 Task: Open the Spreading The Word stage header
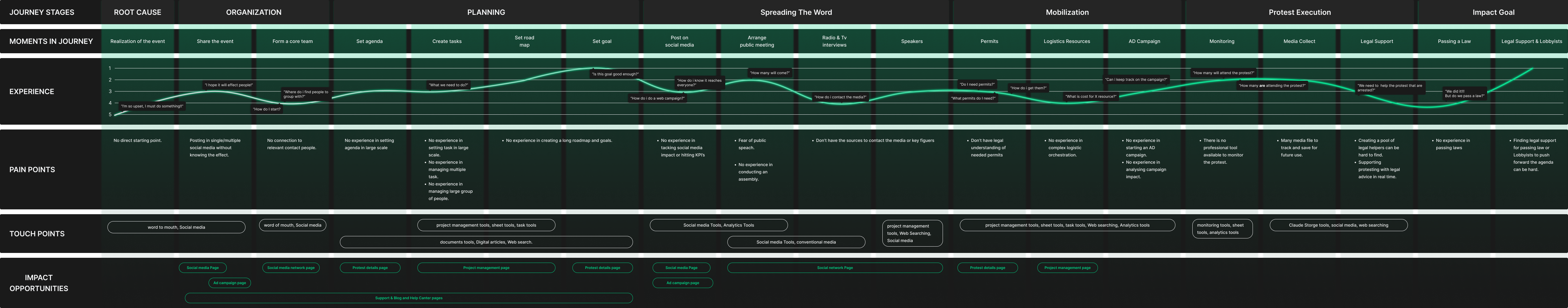[x=796, y=12]
